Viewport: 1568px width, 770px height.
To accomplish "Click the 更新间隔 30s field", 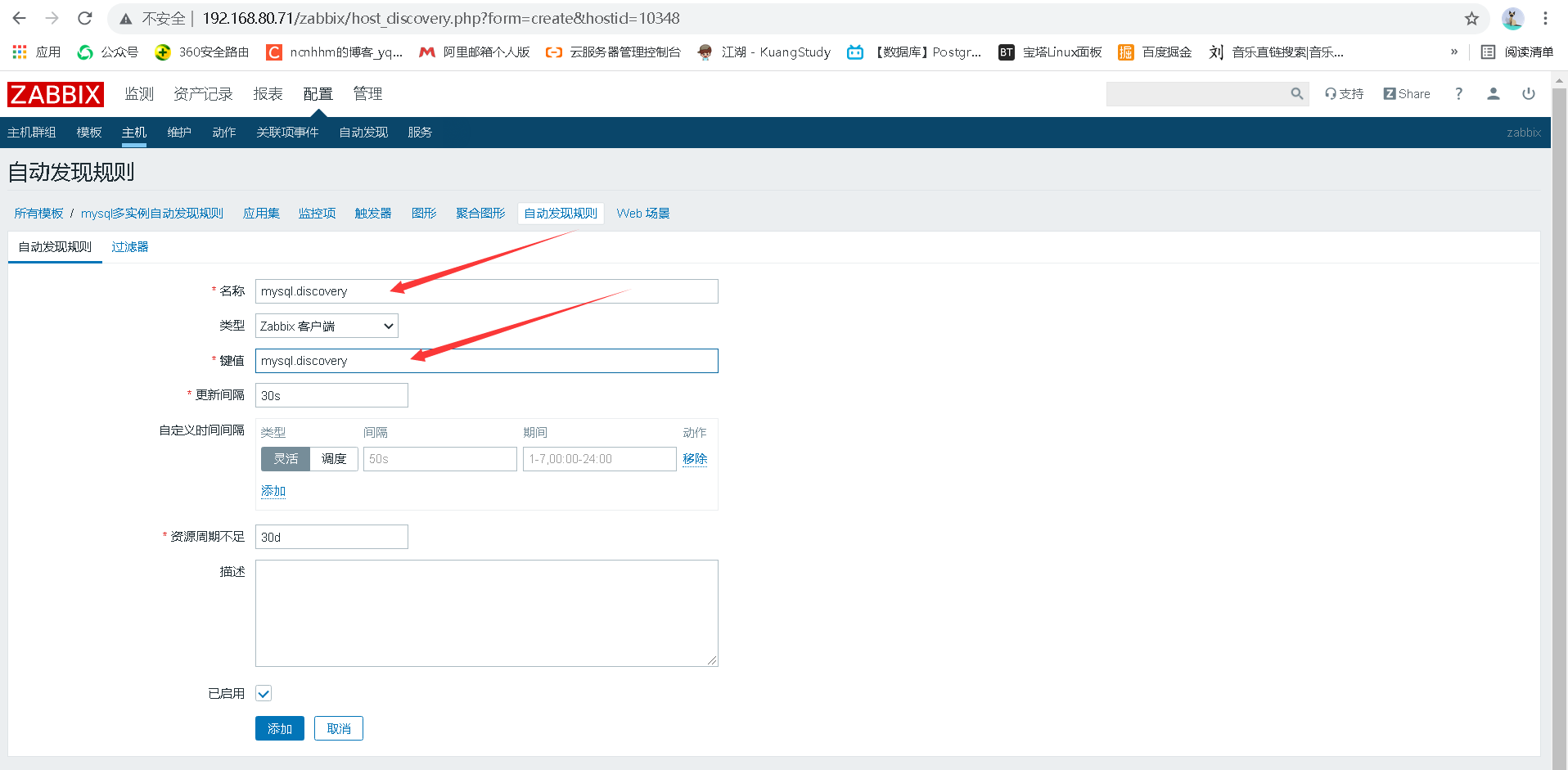I will click(331, 395).
